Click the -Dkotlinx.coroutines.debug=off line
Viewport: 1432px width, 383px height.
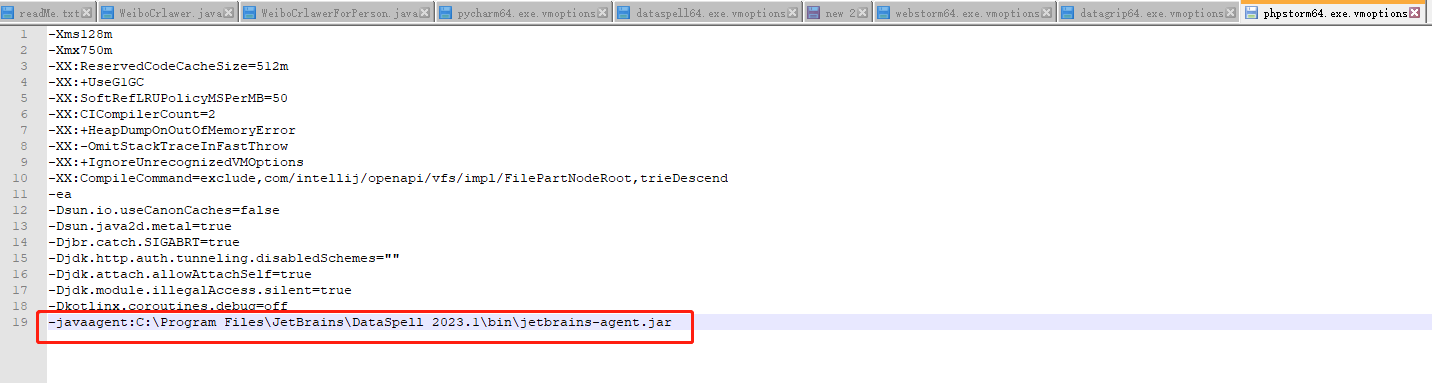click(168, 306)
